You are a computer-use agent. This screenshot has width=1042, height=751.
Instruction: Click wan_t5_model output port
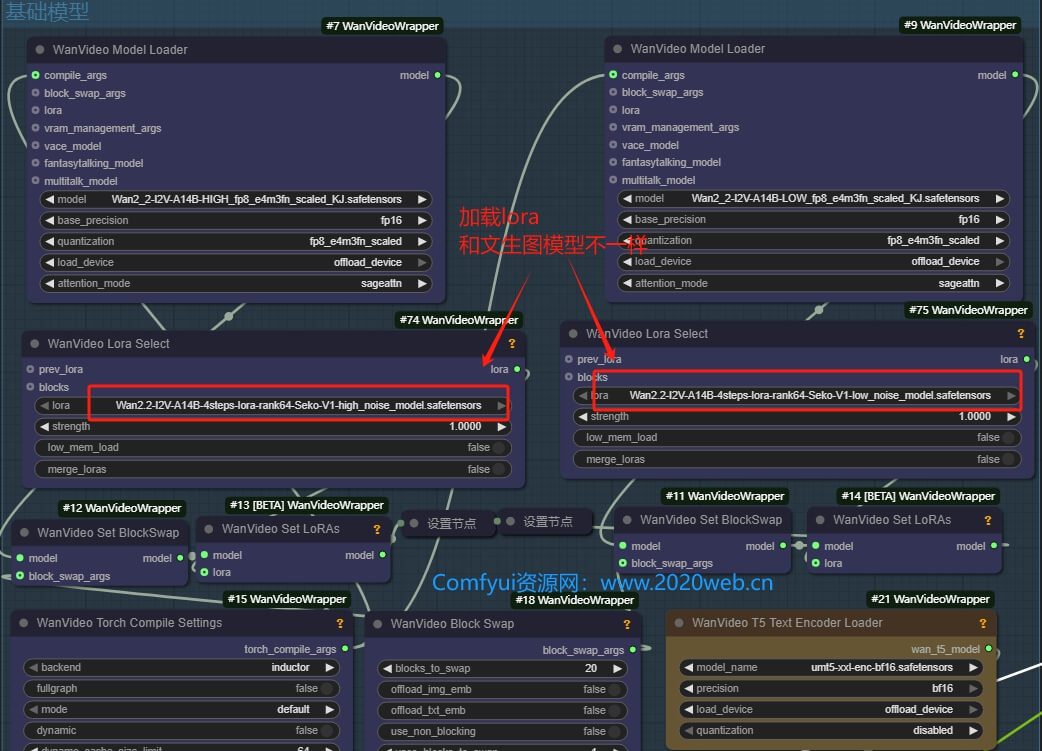[x=989, y=649]
